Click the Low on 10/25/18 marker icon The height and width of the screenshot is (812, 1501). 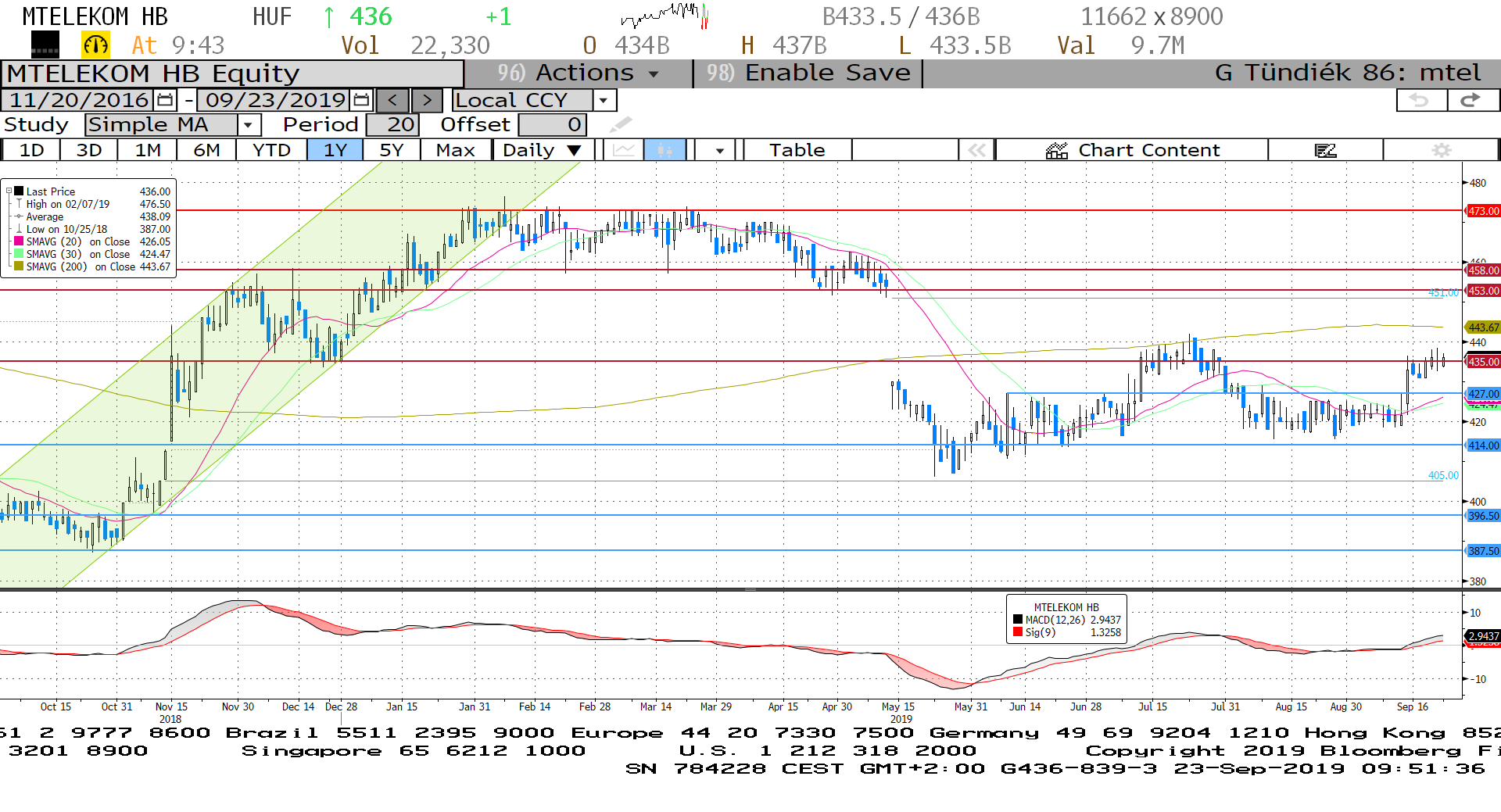(x=19, y=228)
